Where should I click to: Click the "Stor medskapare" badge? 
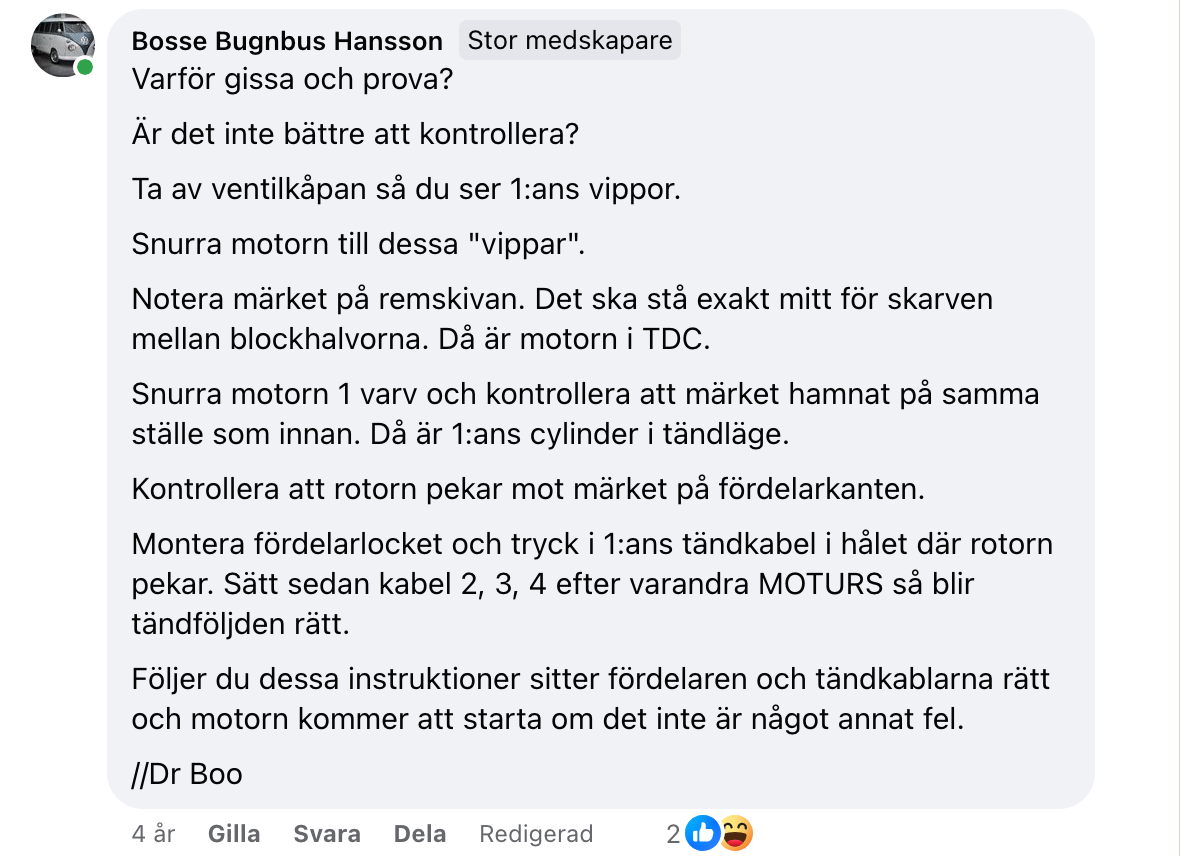pyautogui.click(x=570, y=41)
